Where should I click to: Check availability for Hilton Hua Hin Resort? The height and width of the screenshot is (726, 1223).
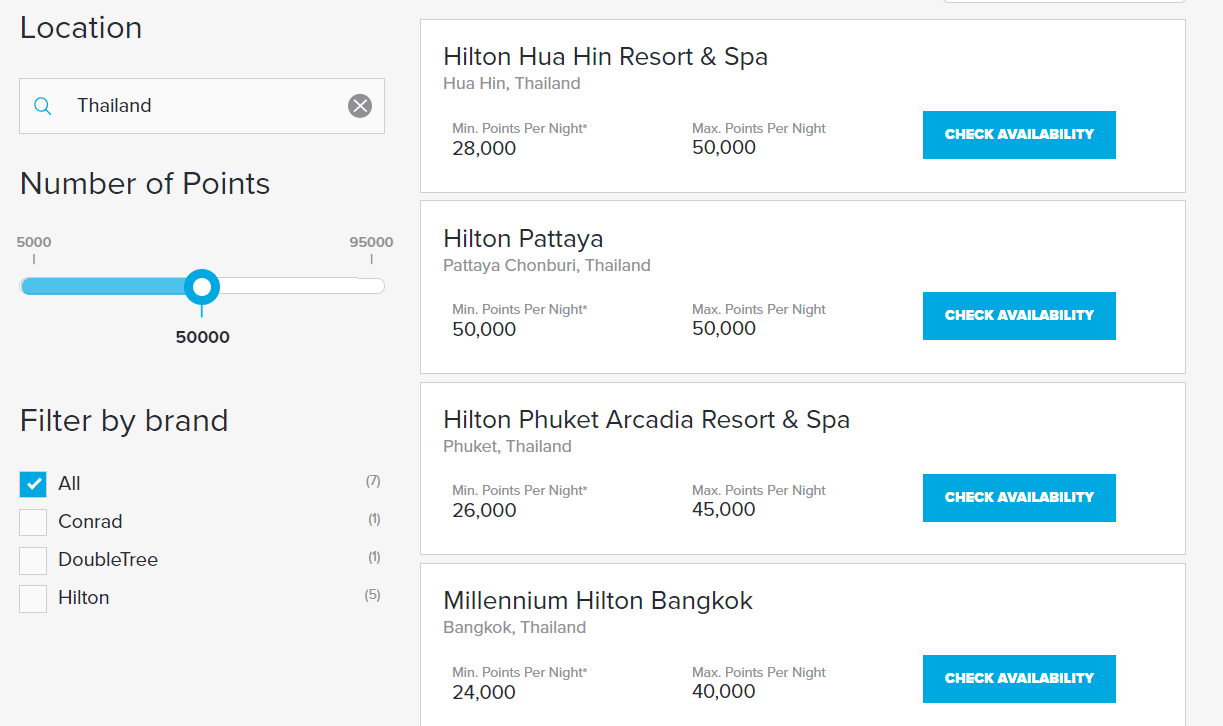1018,135
